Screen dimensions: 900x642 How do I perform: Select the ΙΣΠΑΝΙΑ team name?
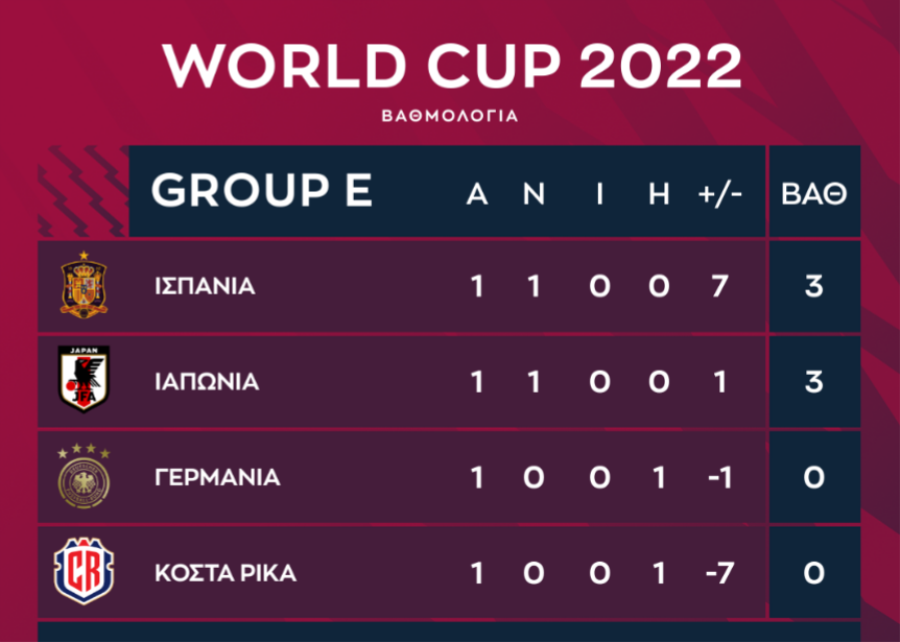(205, 286)
